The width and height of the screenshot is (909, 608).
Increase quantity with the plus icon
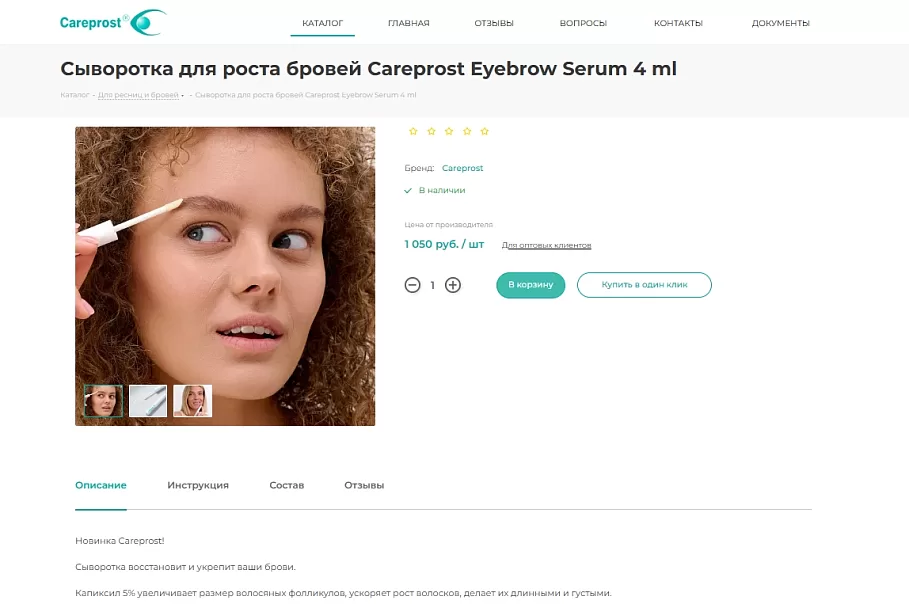coord(453,285)
